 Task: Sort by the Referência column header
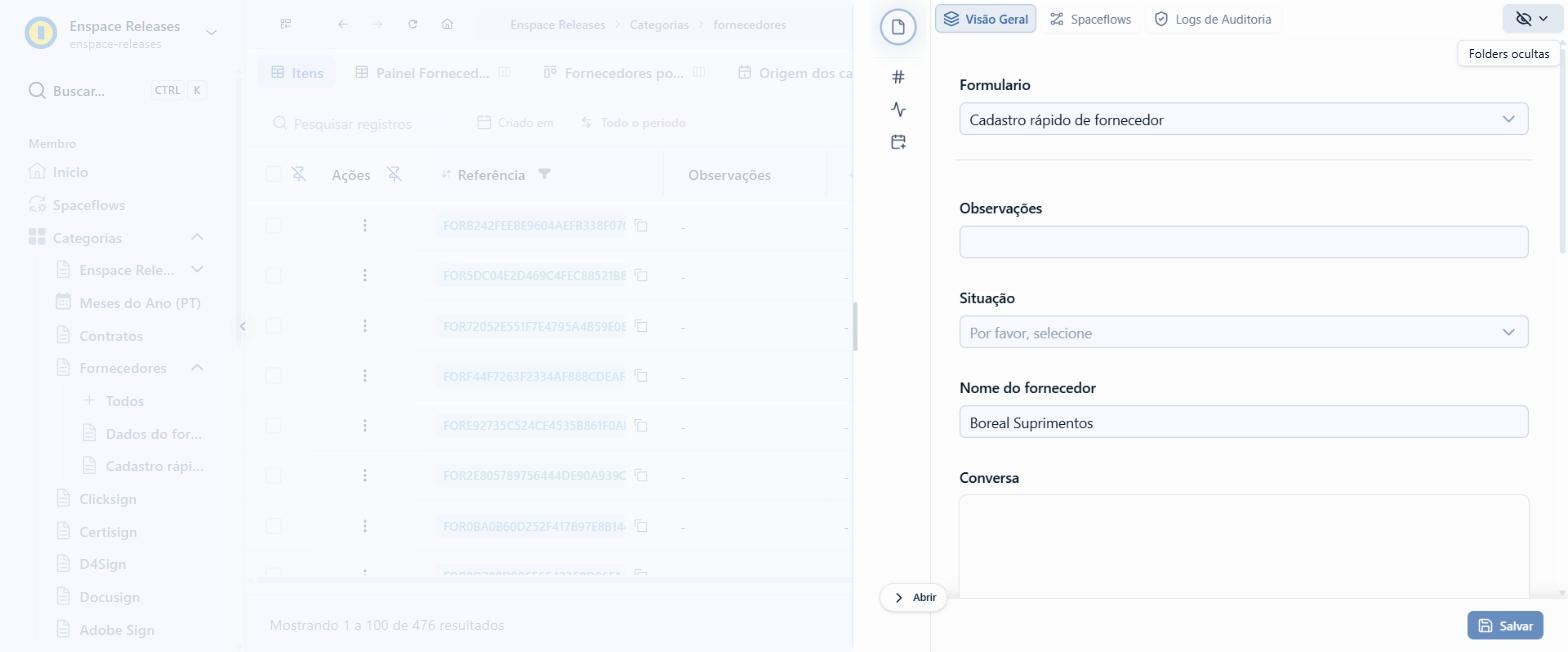pyautogui.click(x=490, y=175)
